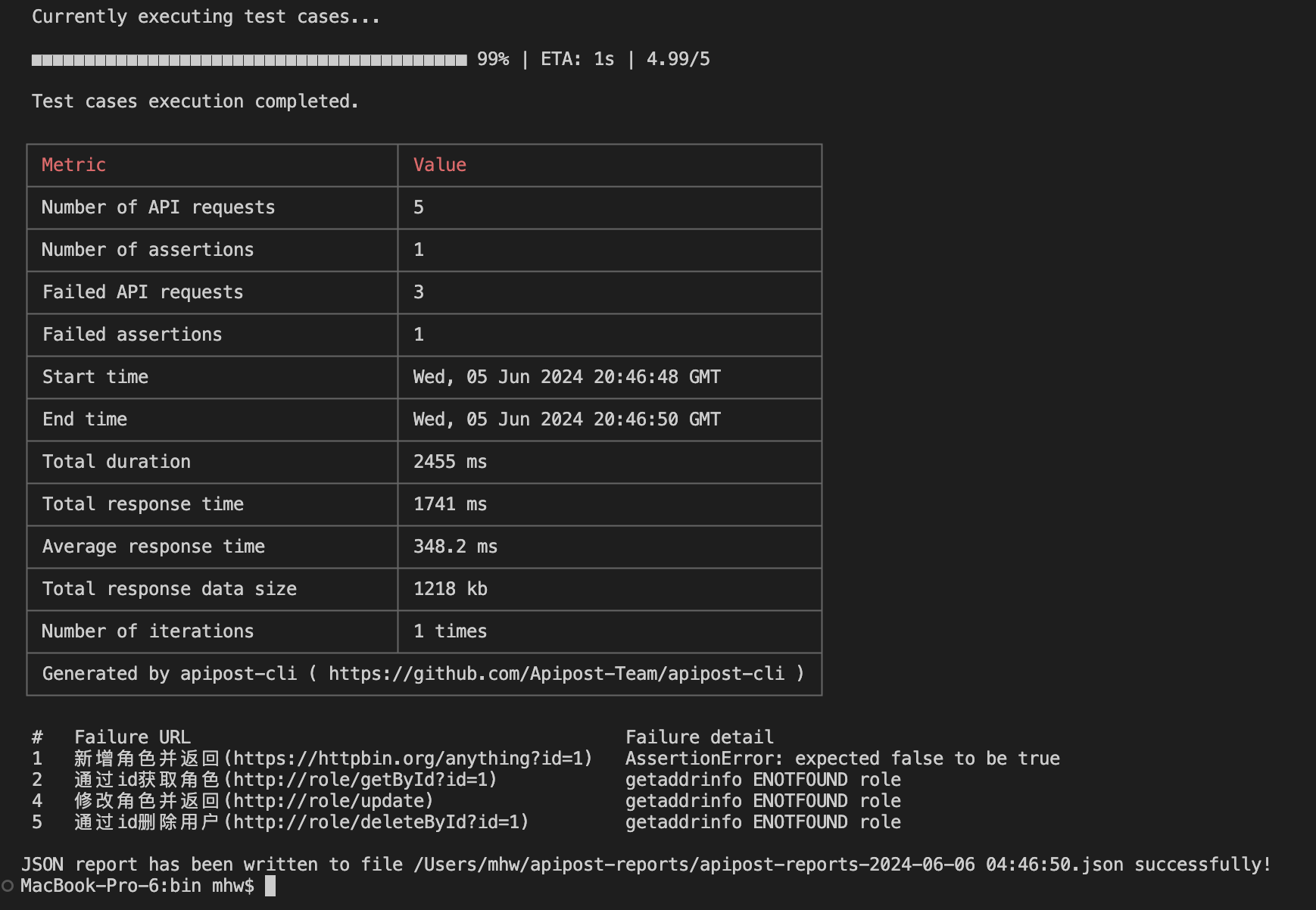
Task: Click the '1218 kb' value
Action: (450, 589)
